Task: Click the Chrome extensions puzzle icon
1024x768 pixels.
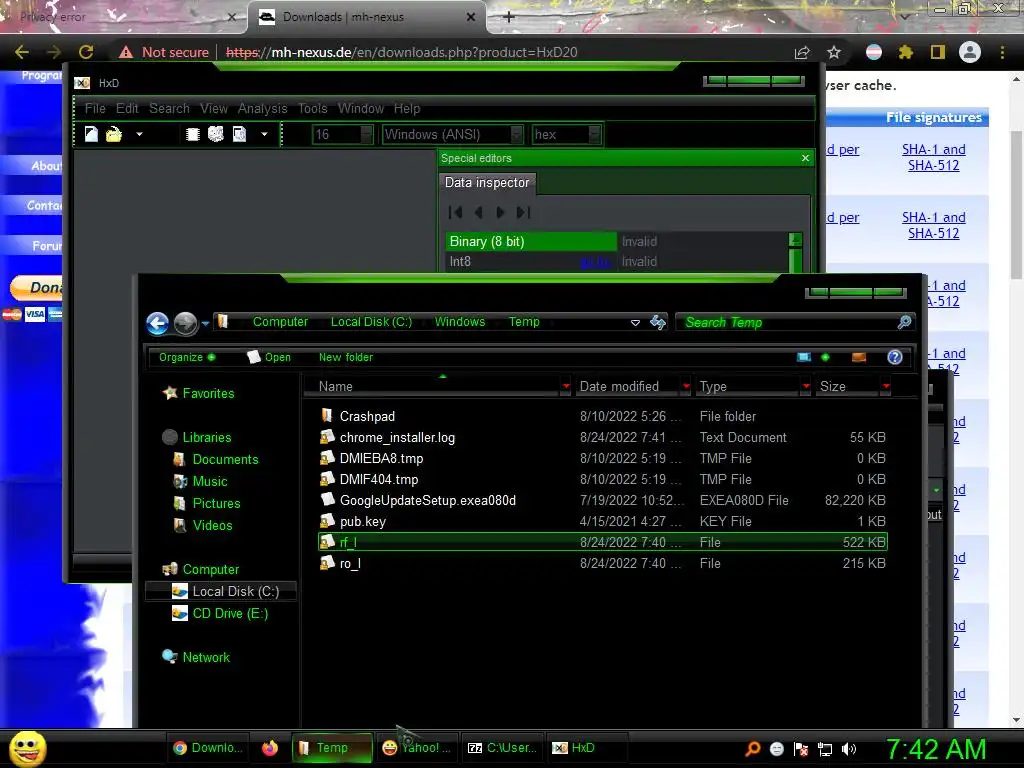Action: [x=906, y=52]
